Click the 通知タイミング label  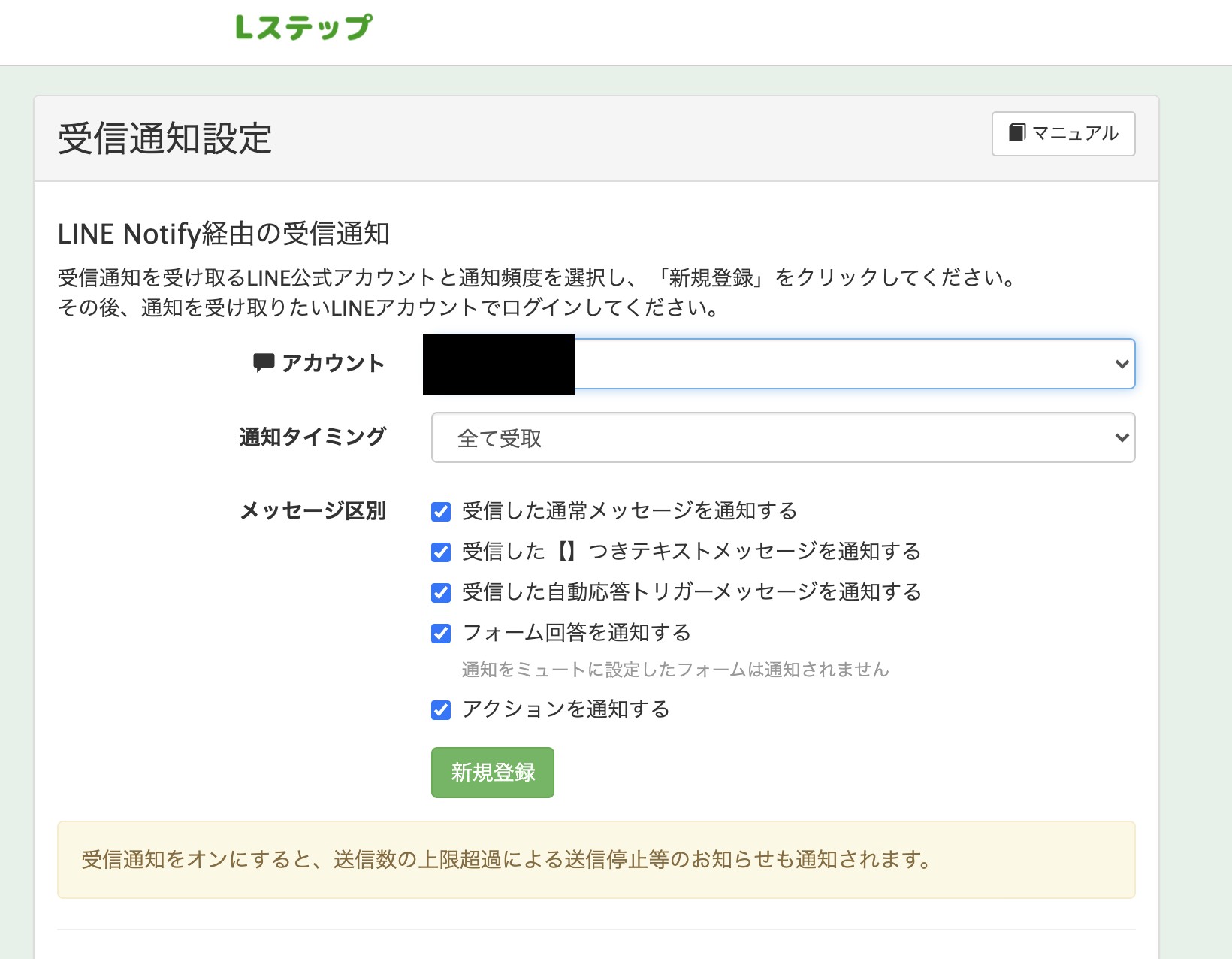(313, 437)
